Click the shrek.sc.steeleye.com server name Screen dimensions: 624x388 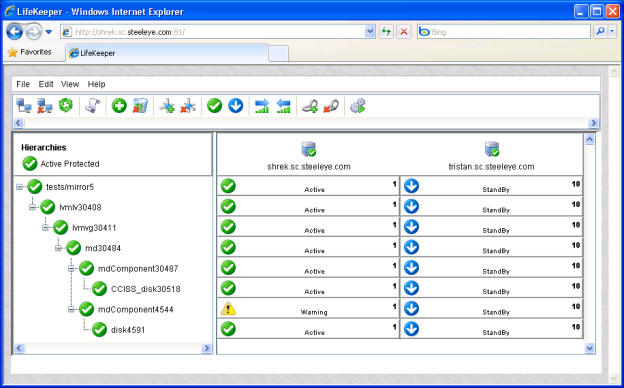click(x=309, y=167)
